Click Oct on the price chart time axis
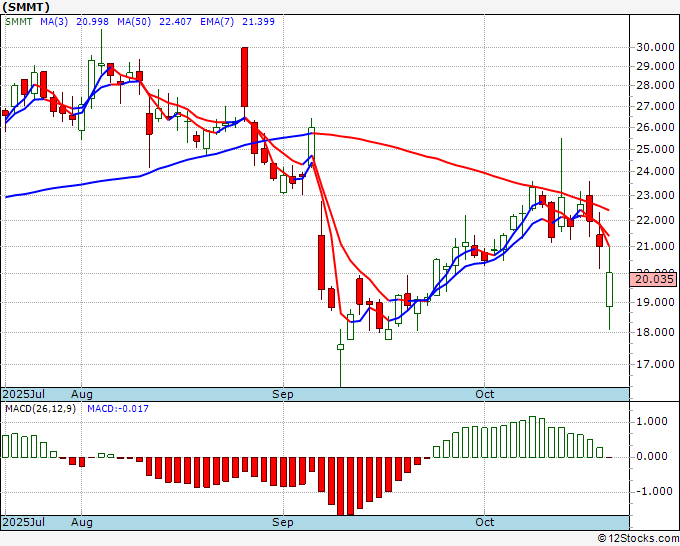This screenshot has height=546, width=680. pos(484,394)
